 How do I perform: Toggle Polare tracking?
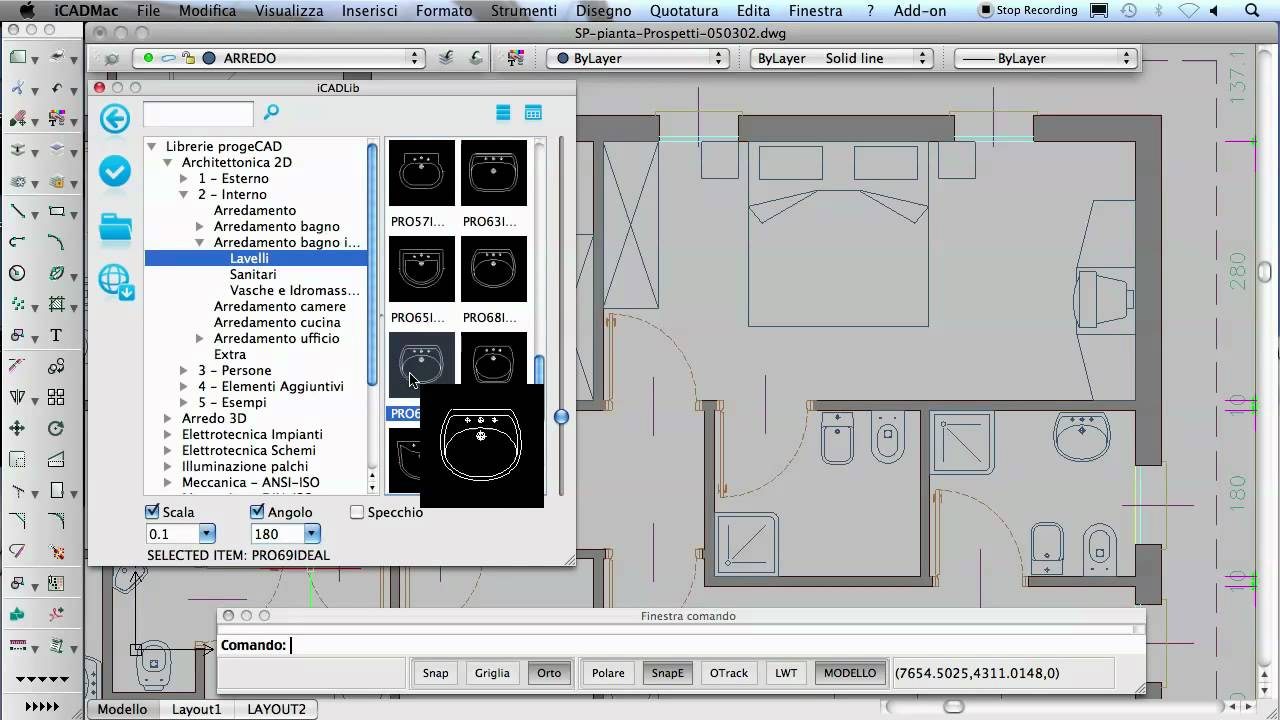(608, 673)
